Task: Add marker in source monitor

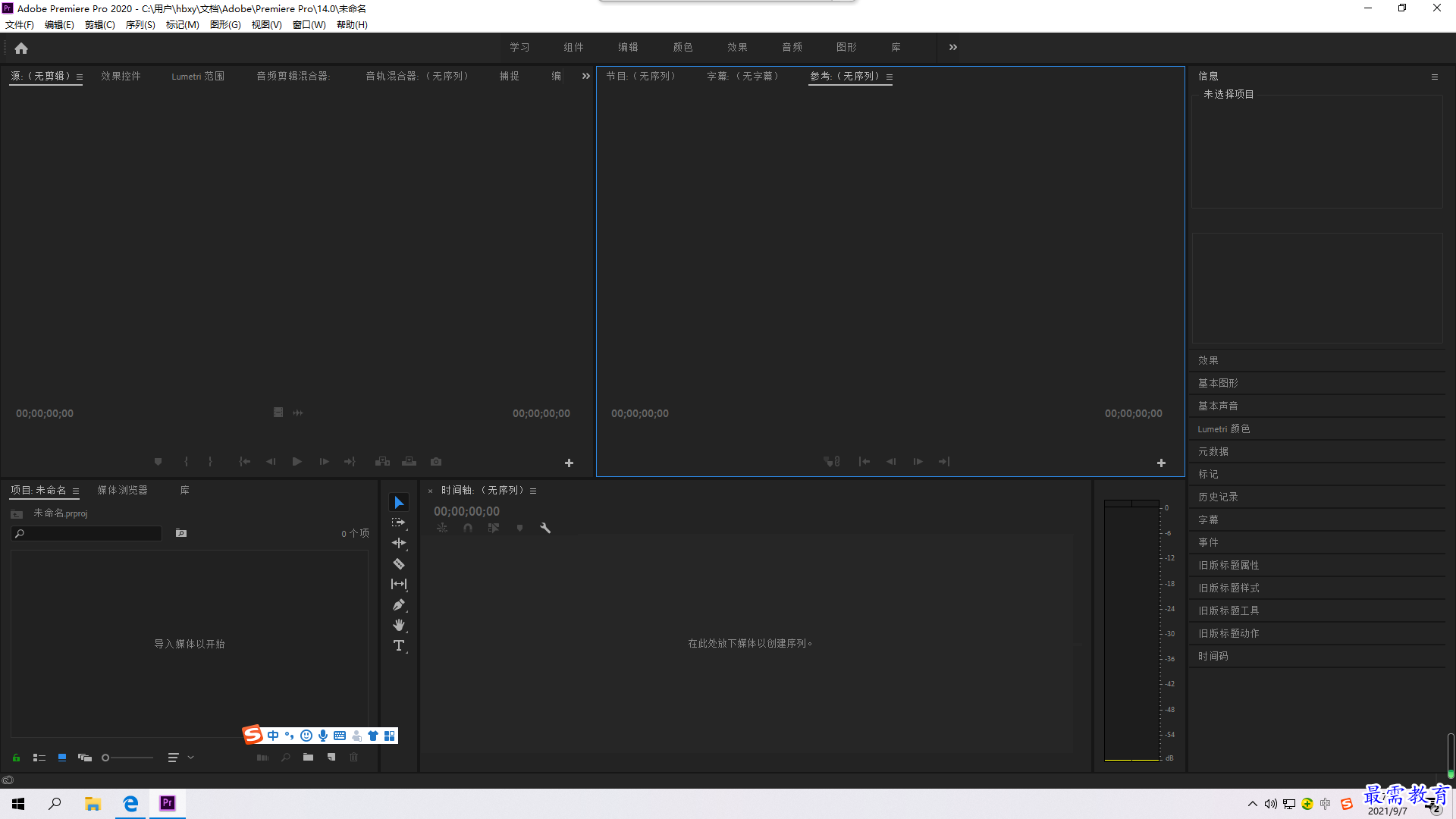Action: [158, 462]
